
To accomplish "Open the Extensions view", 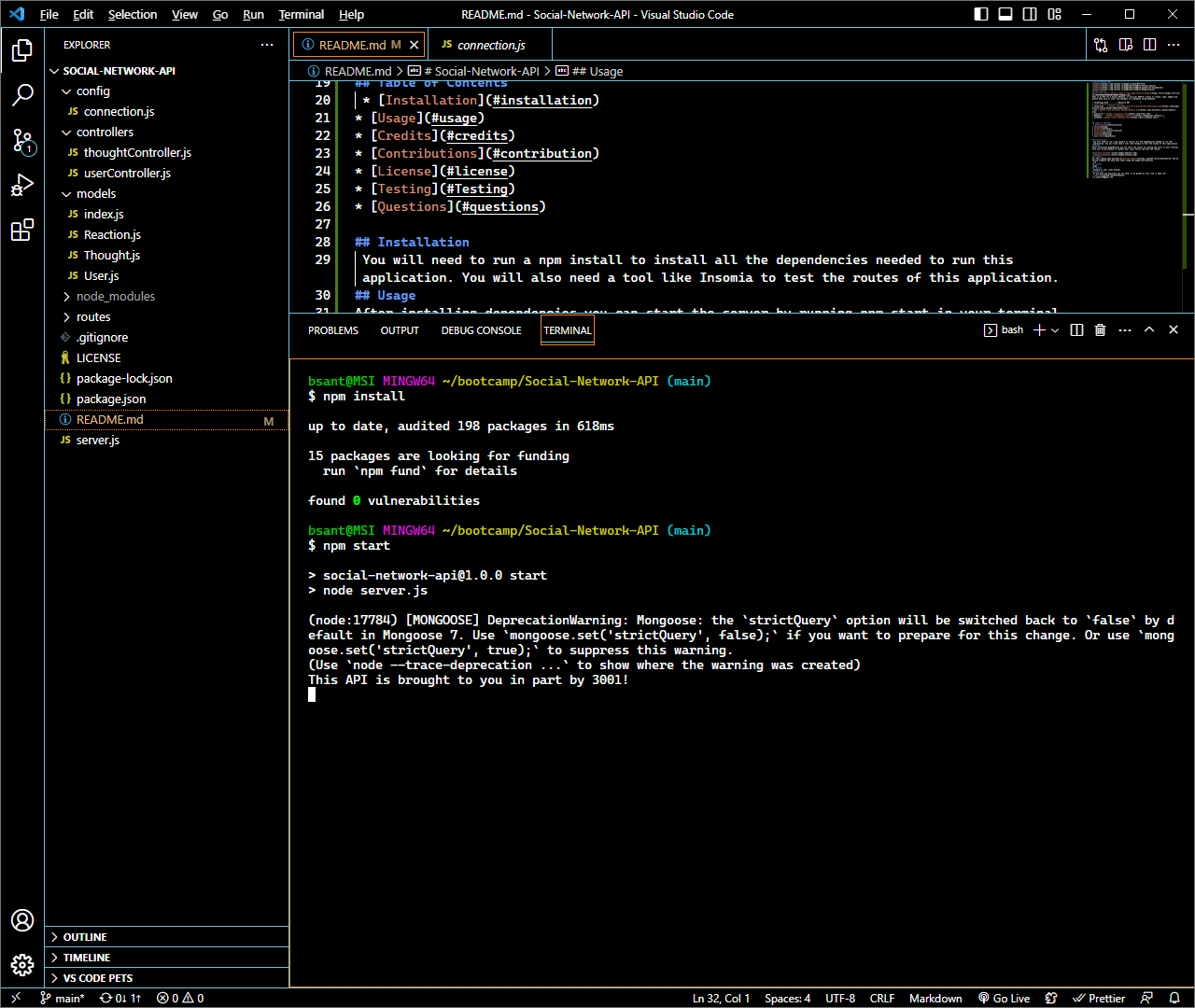I will (22, 230).
